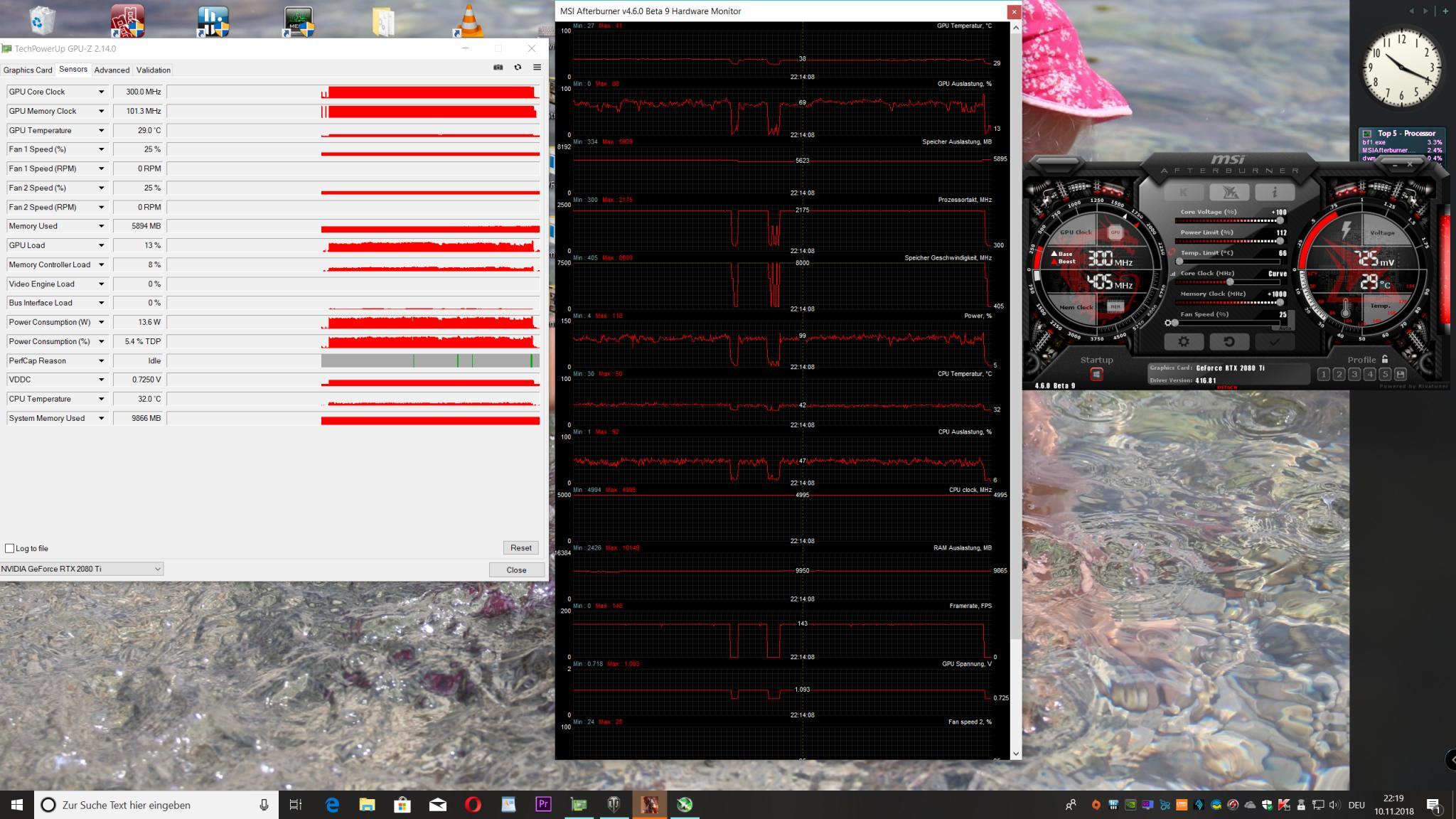The height and width of the screenshot is (819, 1456).
Task: Open File Explorer from the taskbar
Action: point(367,805)
